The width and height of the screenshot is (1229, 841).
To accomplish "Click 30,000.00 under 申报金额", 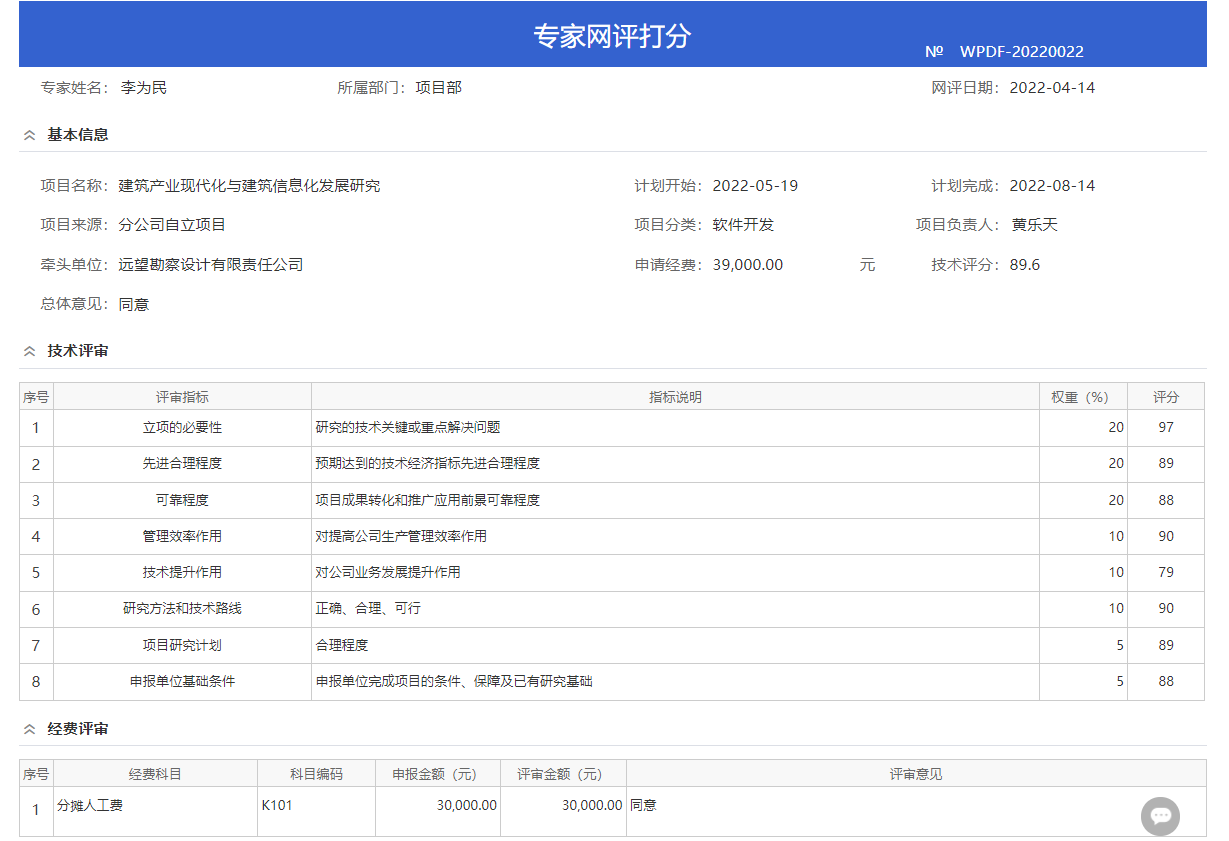I will tap(467, 805).
